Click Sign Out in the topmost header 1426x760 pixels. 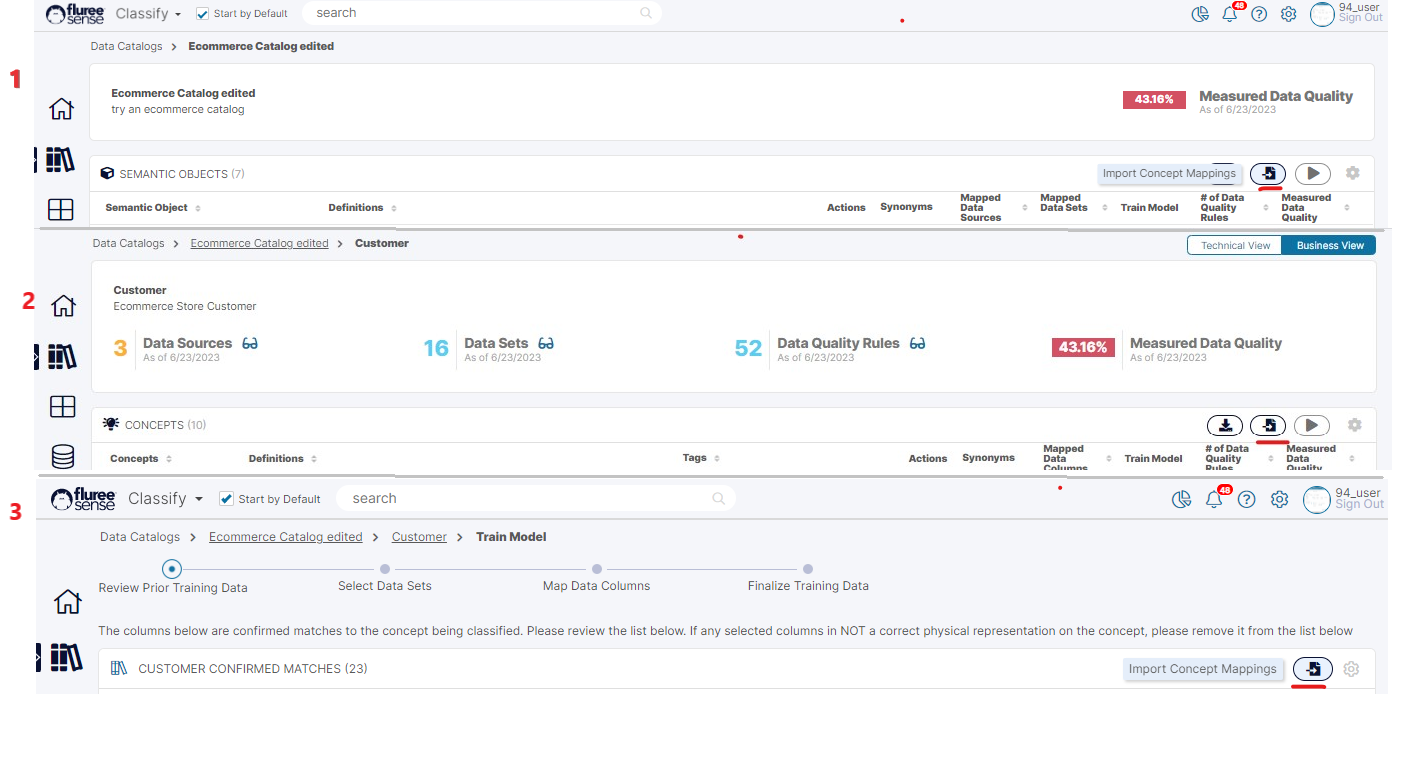click(x=1360, y=18)
